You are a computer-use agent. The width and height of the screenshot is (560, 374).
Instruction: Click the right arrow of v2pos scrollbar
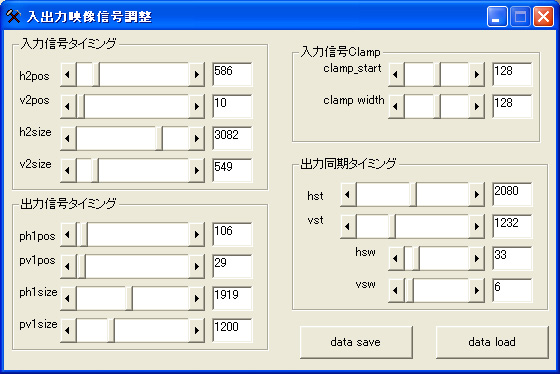click(197, 106)
